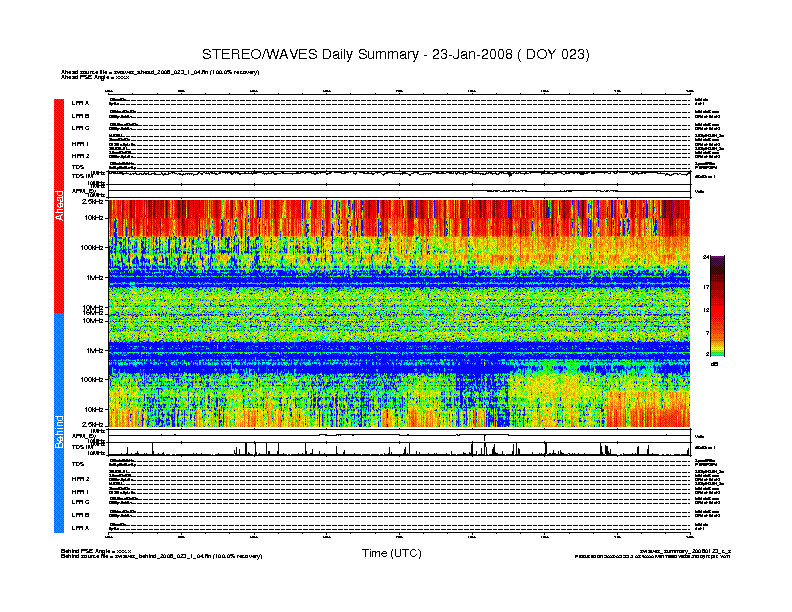Image resolution: width=792 pixels, height=612 pixels.
Task: Click the red 'Ahead' vertical bar
Action: [59, 206]
